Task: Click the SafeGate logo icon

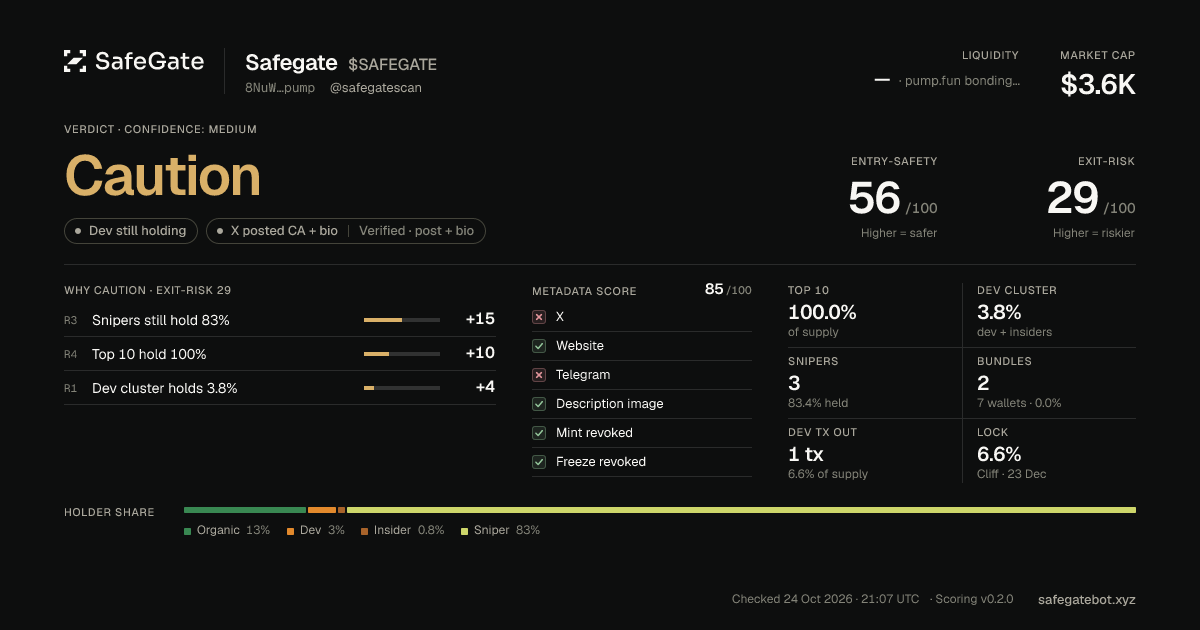Action: pos(75,61)
